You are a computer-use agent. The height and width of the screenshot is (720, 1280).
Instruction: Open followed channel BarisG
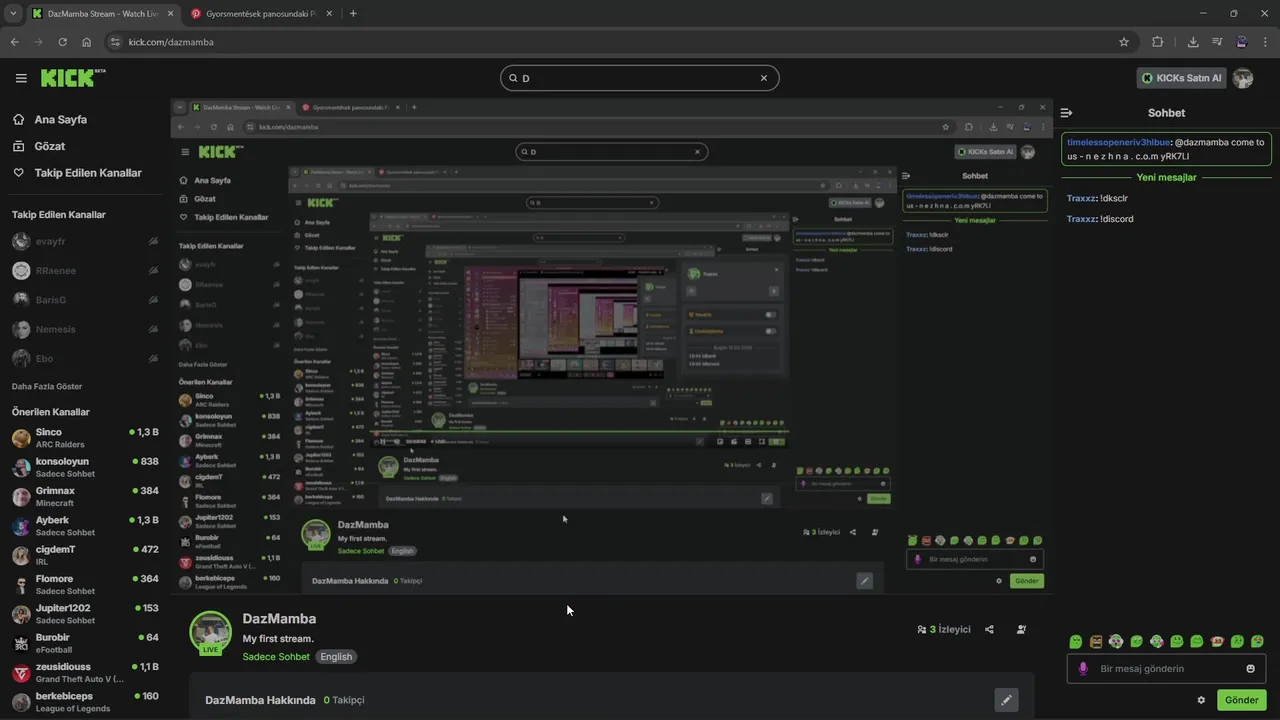85,300
